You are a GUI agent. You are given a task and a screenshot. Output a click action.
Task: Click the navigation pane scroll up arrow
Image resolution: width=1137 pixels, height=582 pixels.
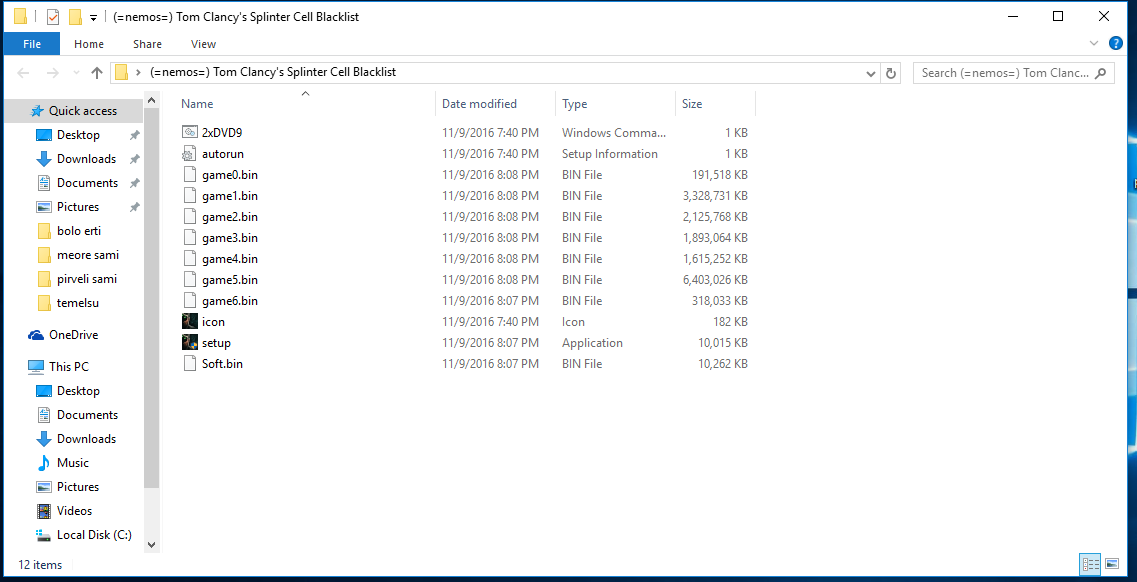151,100
